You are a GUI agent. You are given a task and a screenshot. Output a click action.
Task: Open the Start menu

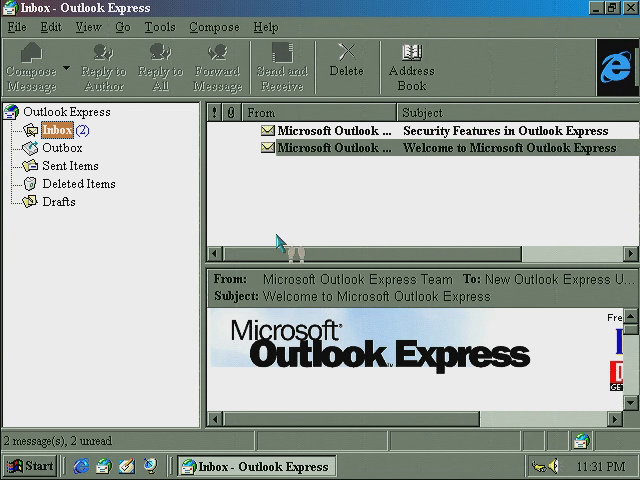(x=30, y=466)
